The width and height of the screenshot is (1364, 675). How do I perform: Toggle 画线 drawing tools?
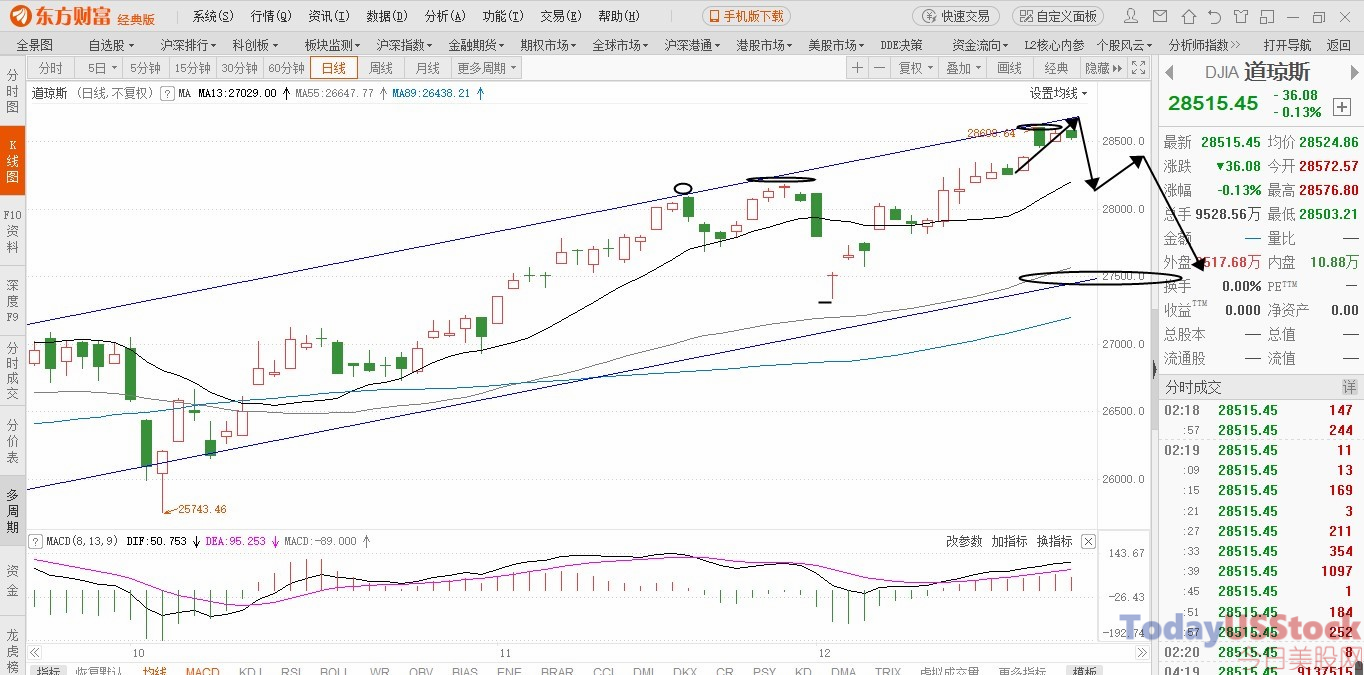point(1010,67)
